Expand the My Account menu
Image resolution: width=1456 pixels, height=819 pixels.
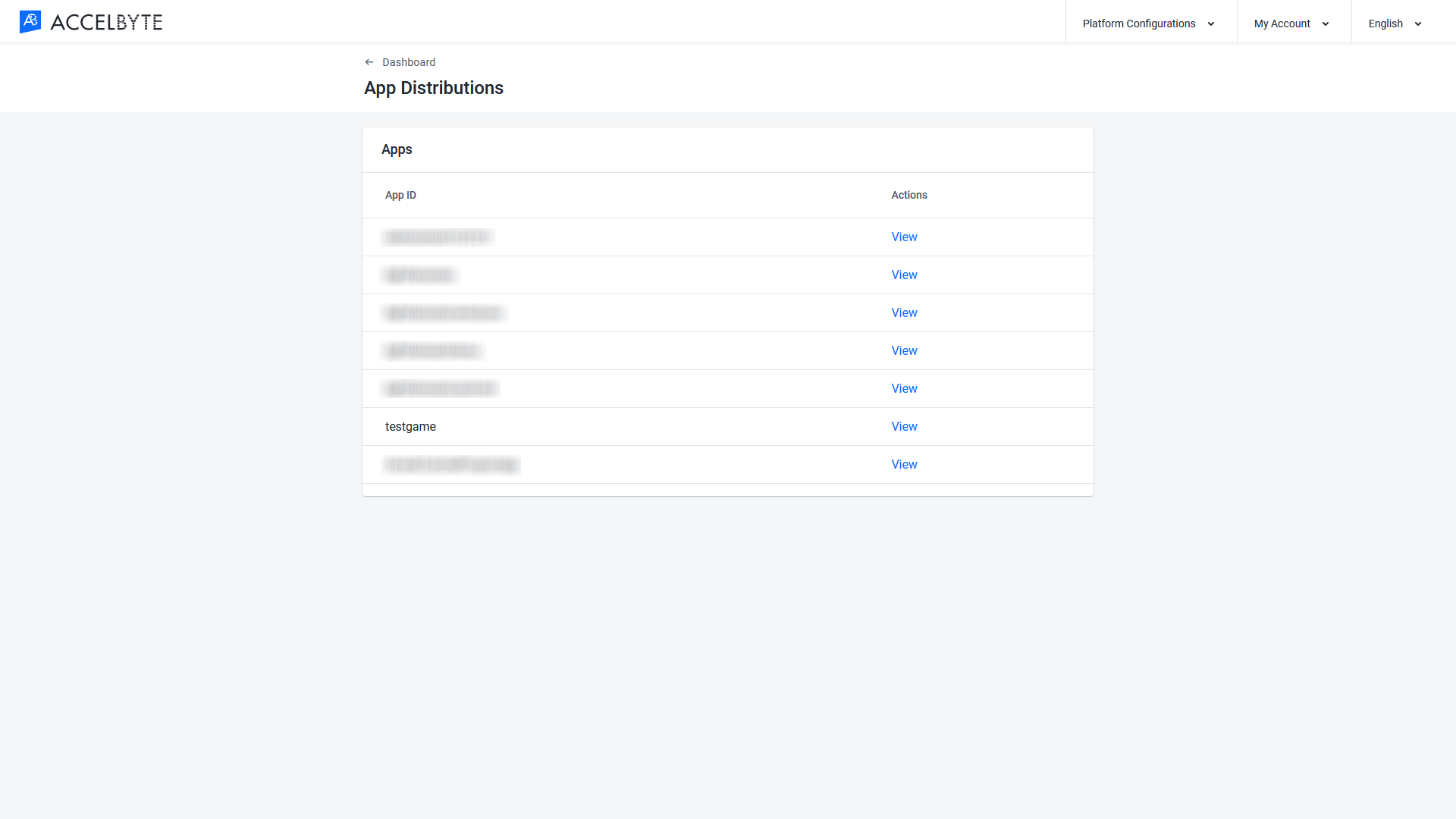coord(1293,24)
